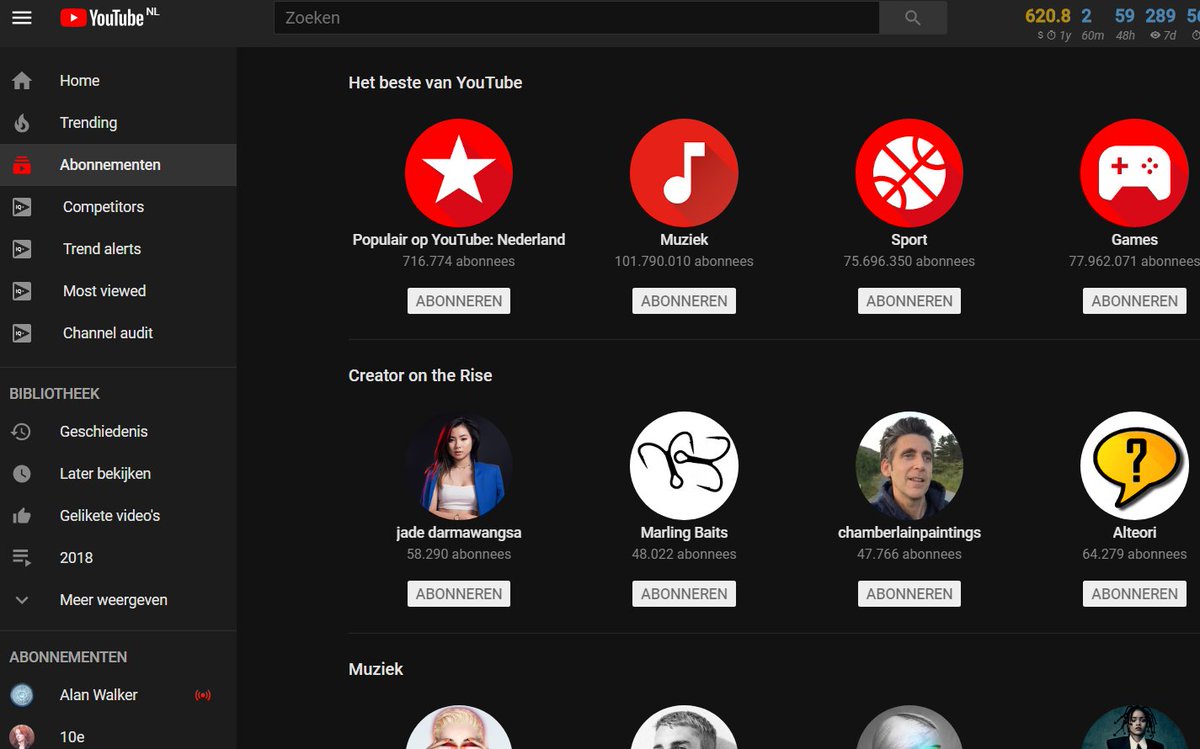1200x749 pixels.
Task: Click chamberlainpaintings profile picture
Action: (x=909, y=466)
